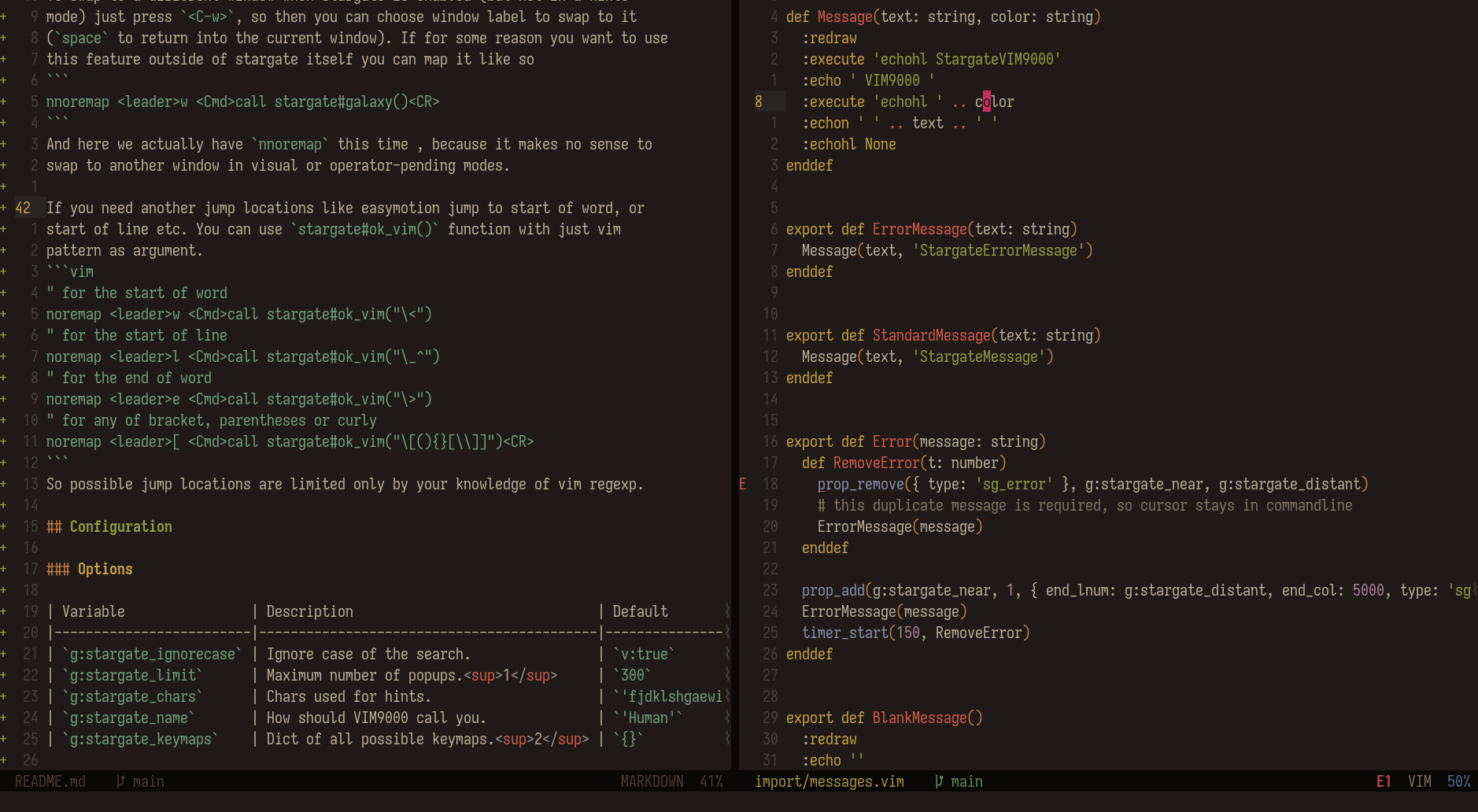The height and width of the screenshot is (812, 1478).
Task: Click 'export def Error(message: string)' line
Action: coord(916,441)
